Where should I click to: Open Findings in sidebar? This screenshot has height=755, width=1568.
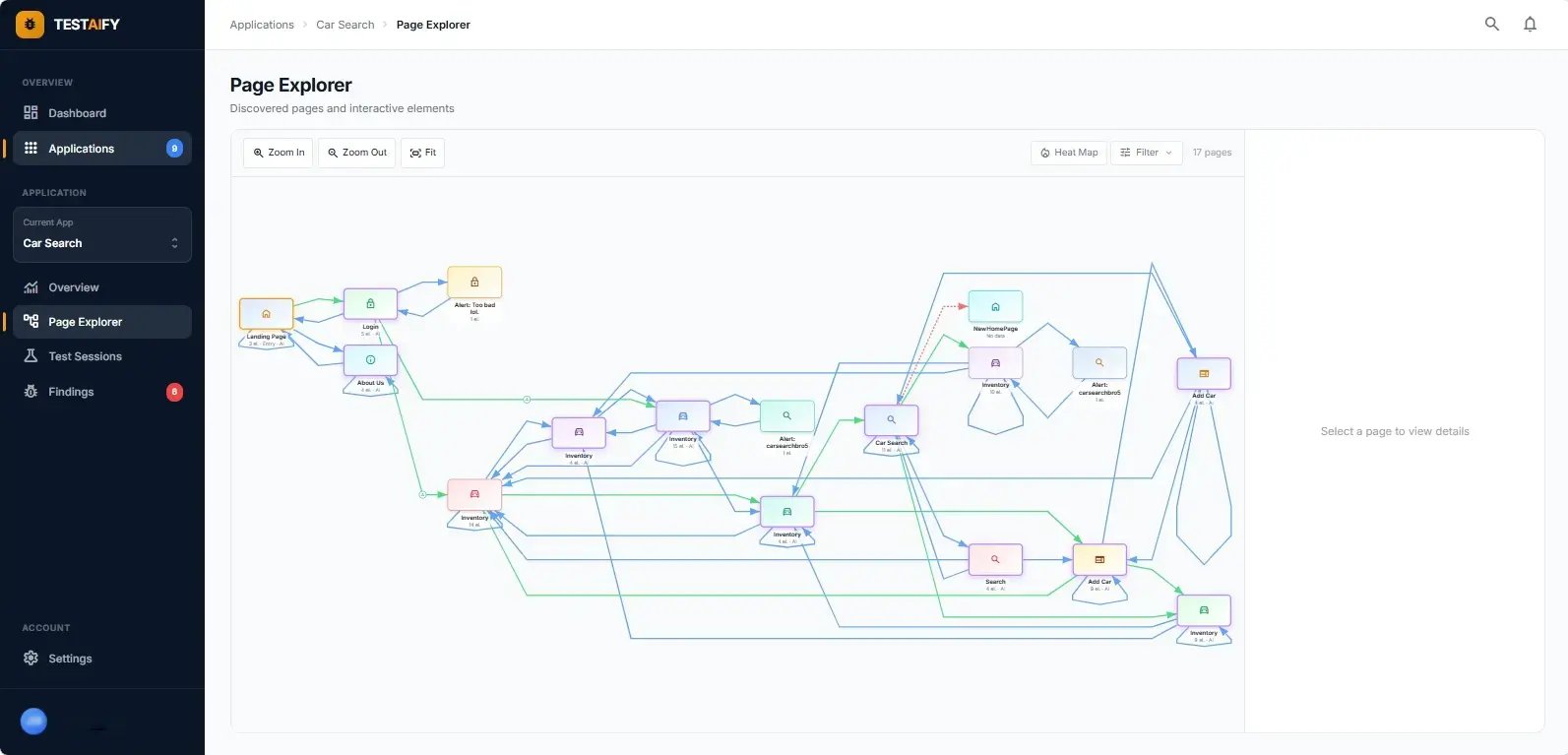pos(102,392)
